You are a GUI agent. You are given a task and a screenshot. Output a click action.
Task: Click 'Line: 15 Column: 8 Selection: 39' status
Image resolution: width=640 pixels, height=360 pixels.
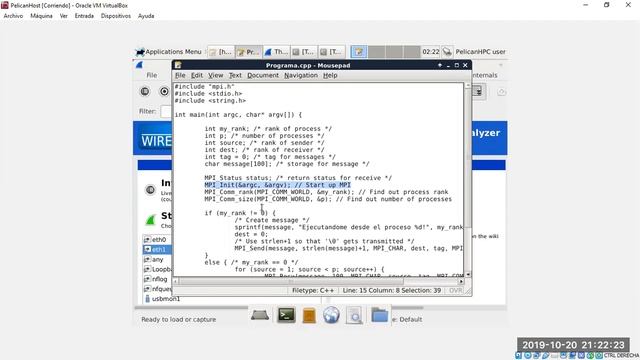click(392, 290)
